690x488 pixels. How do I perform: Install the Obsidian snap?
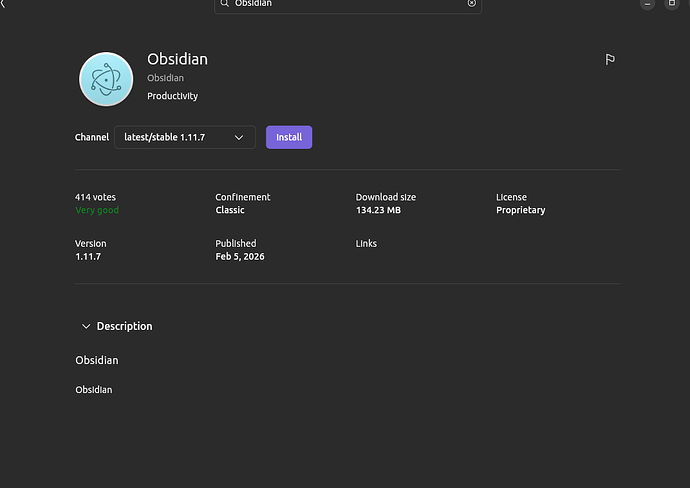coord(289,137)
